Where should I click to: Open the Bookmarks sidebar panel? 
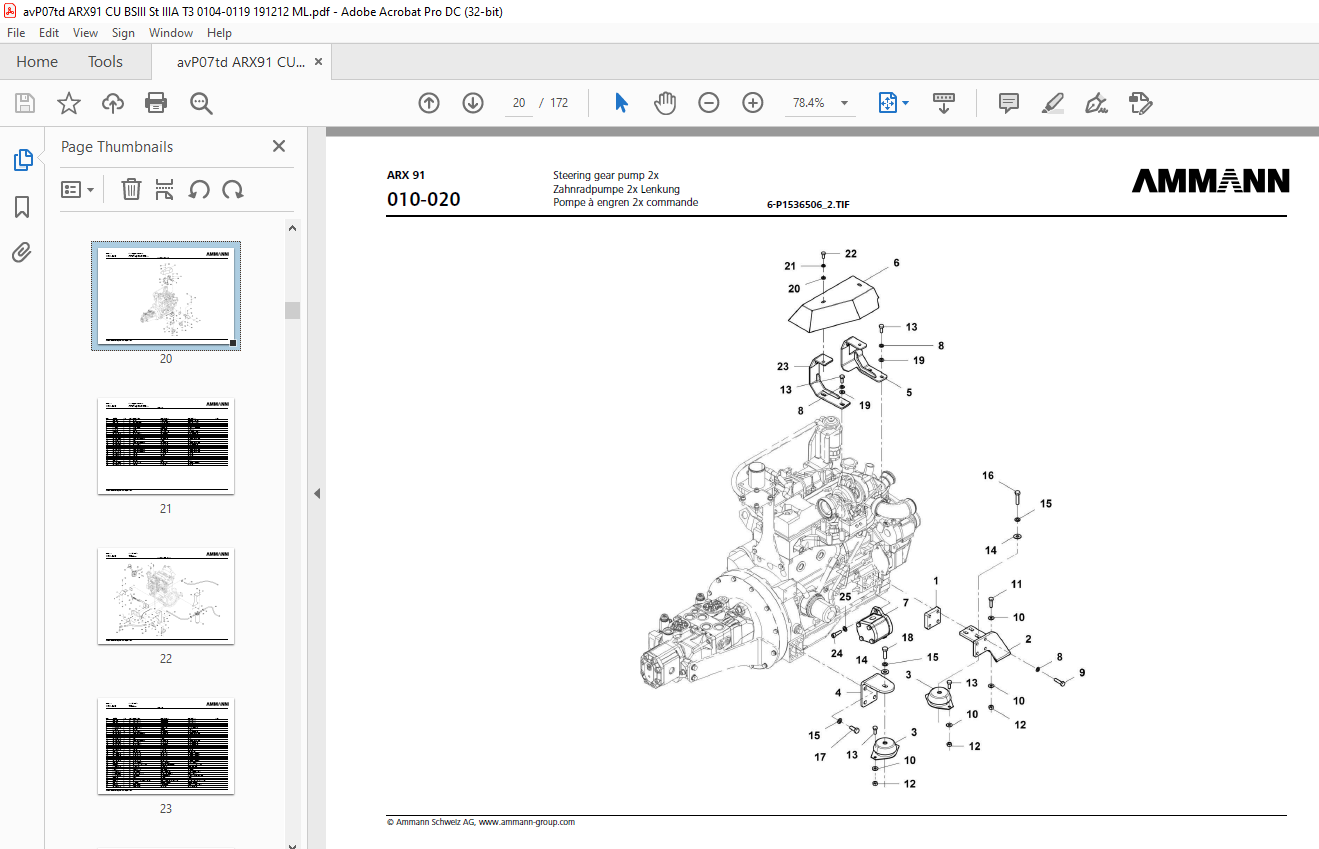coord(22,207)
